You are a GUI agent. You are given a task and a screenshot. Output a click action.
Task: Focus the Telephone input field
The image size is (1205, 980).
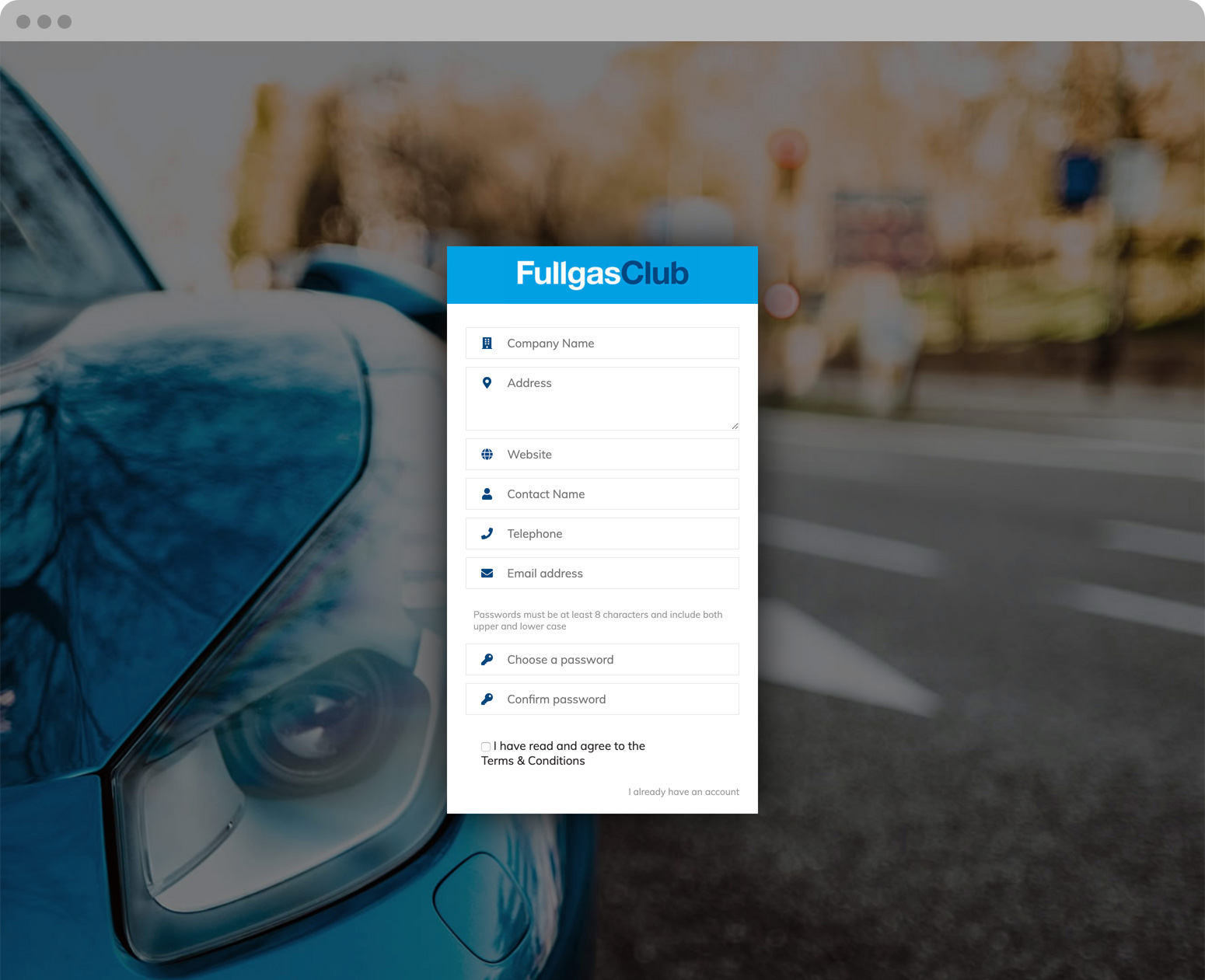602,533
